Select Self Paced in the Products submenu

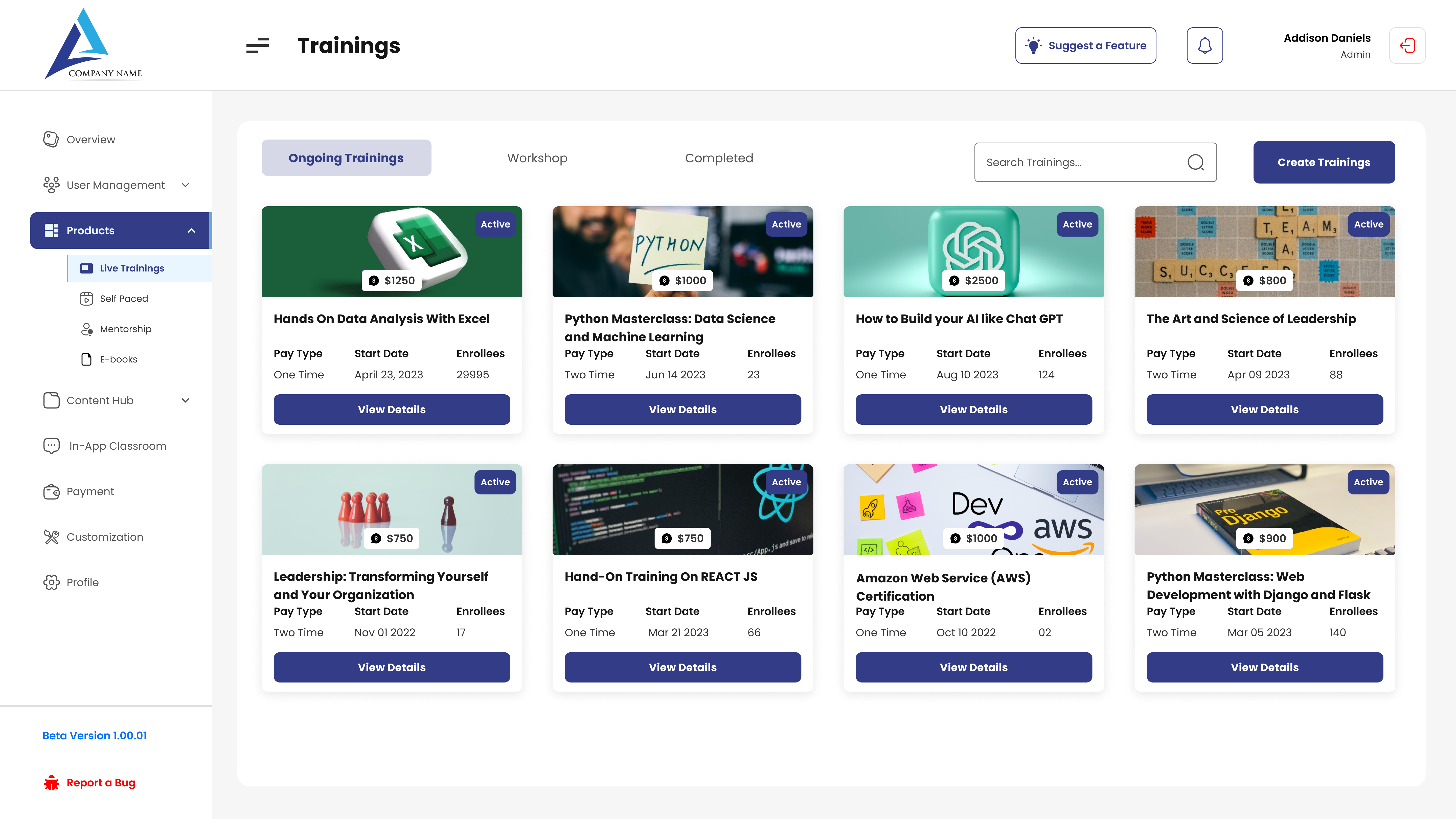pyautogui.click(x=124, y=299)
